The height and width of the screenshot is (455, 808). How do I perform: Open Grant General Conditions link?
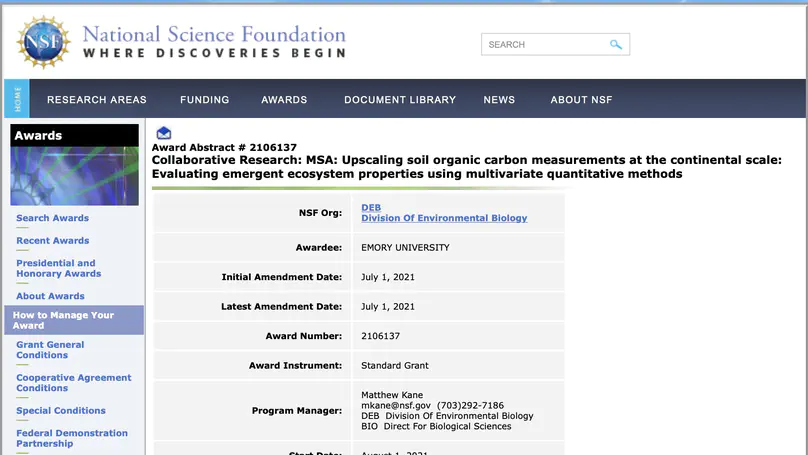click(x=50, y=350)
